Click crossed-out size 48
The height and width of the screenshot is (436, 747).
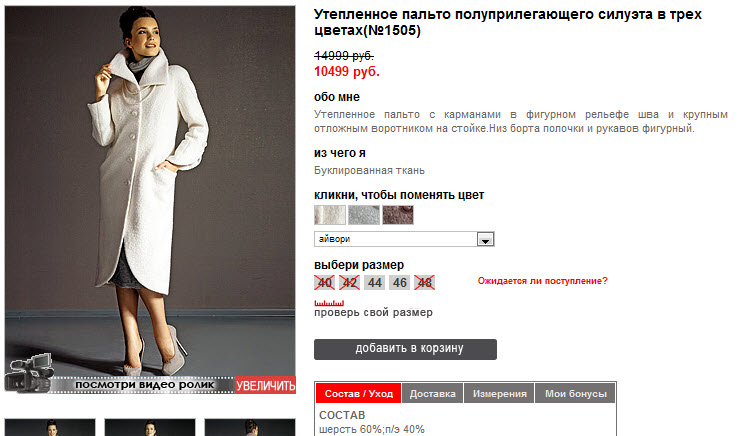tap(424, 283)
